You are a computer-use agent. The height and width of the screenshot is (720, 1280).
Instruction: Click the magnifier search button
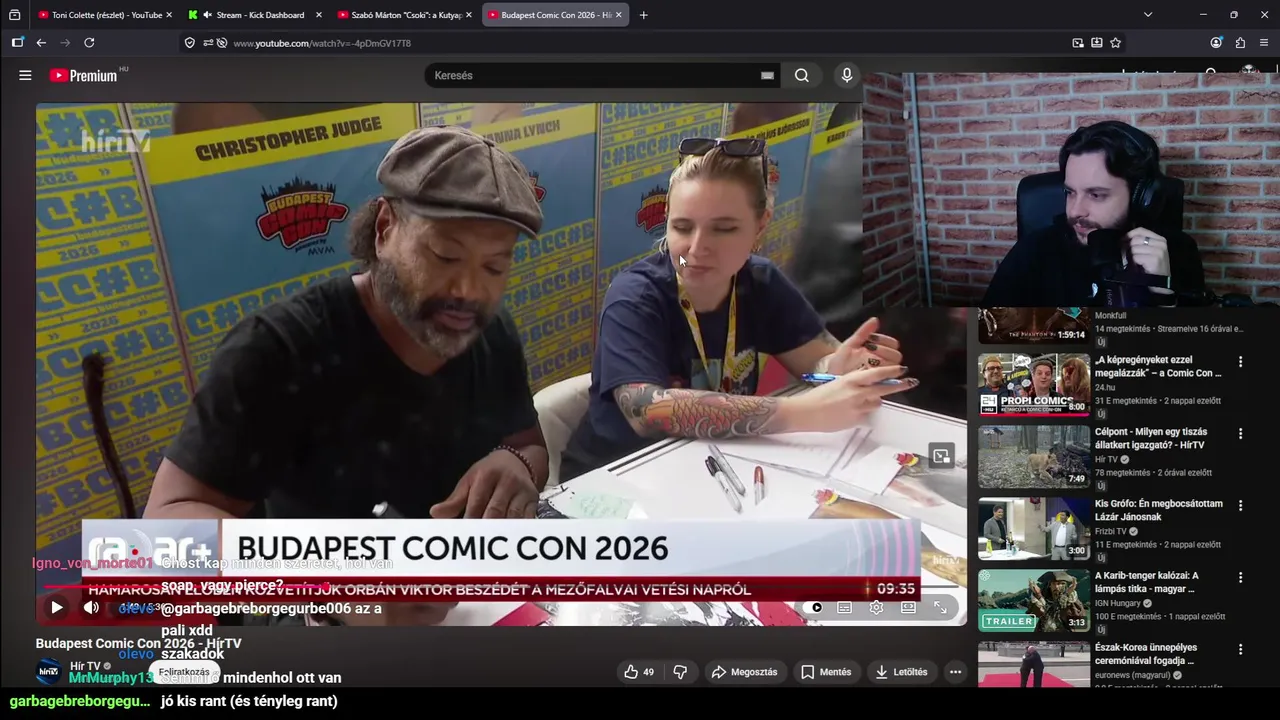(x=802, y=75)
